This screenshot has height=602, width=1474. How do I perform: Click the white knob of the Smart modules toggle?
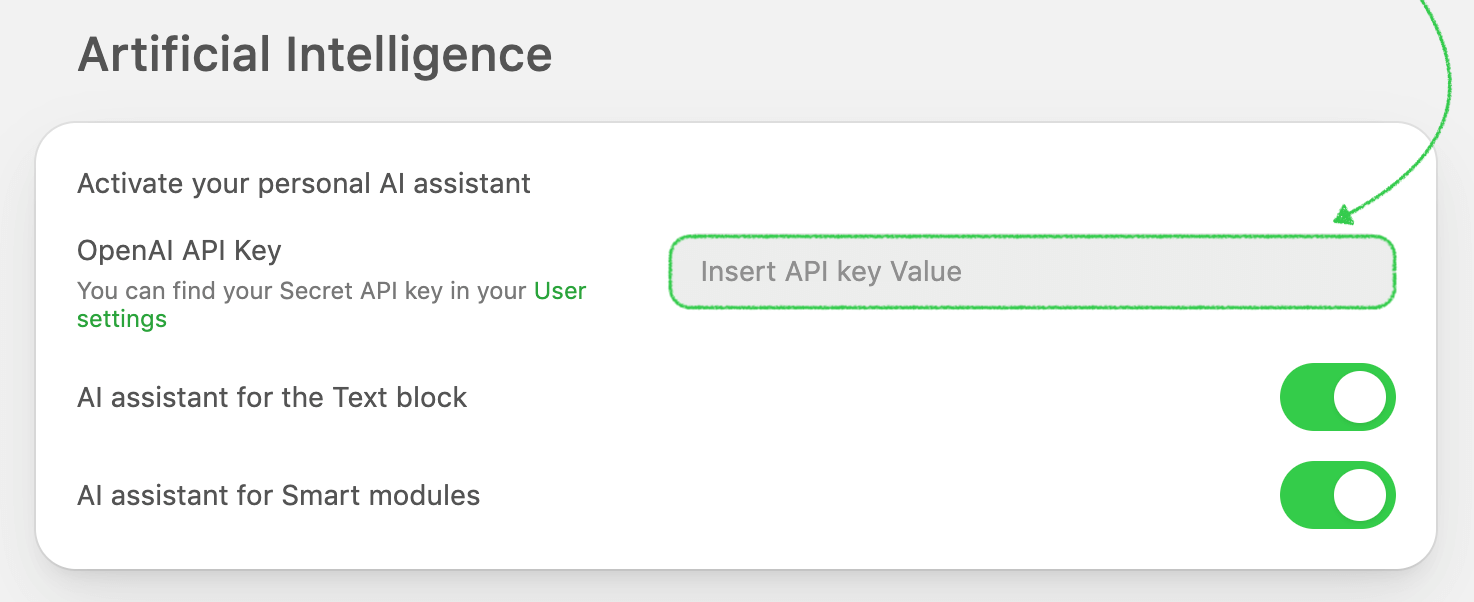1360,495
